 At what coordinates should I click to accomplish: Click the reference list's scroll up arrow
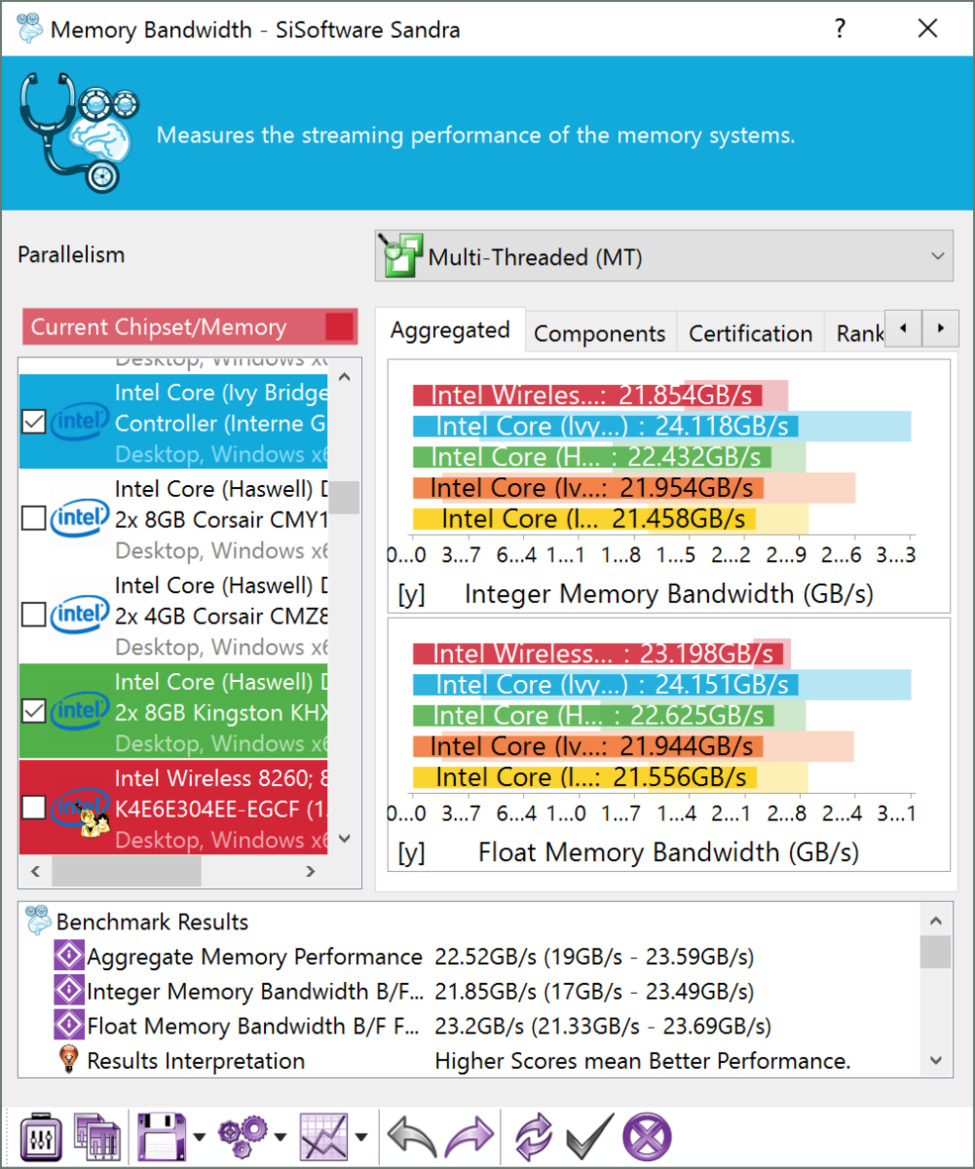pyautogui.click(x=344, y=377)
